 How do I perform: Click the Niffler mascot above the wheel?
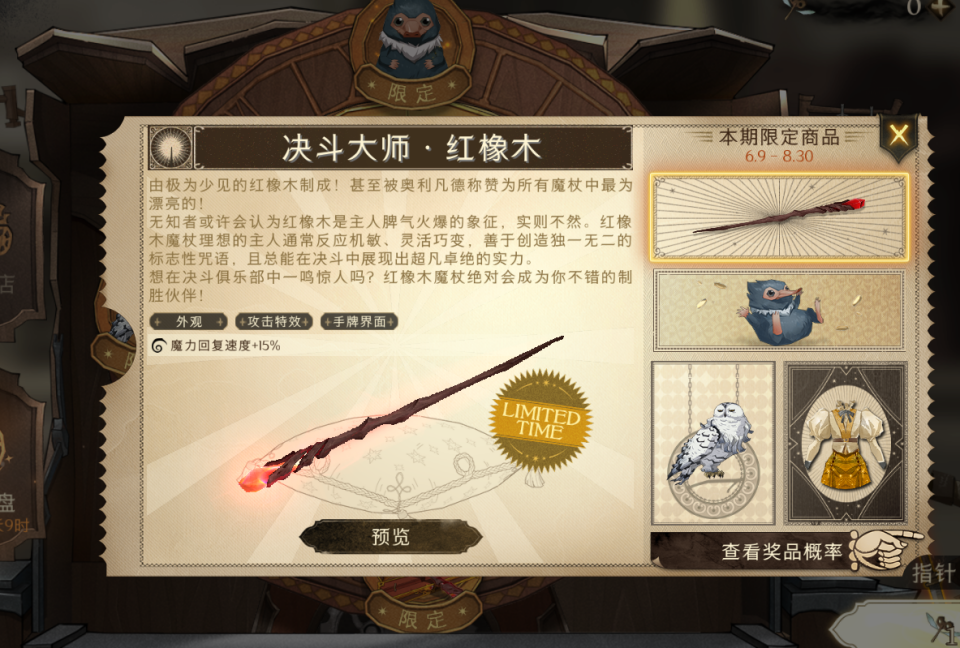pos(410,38)
